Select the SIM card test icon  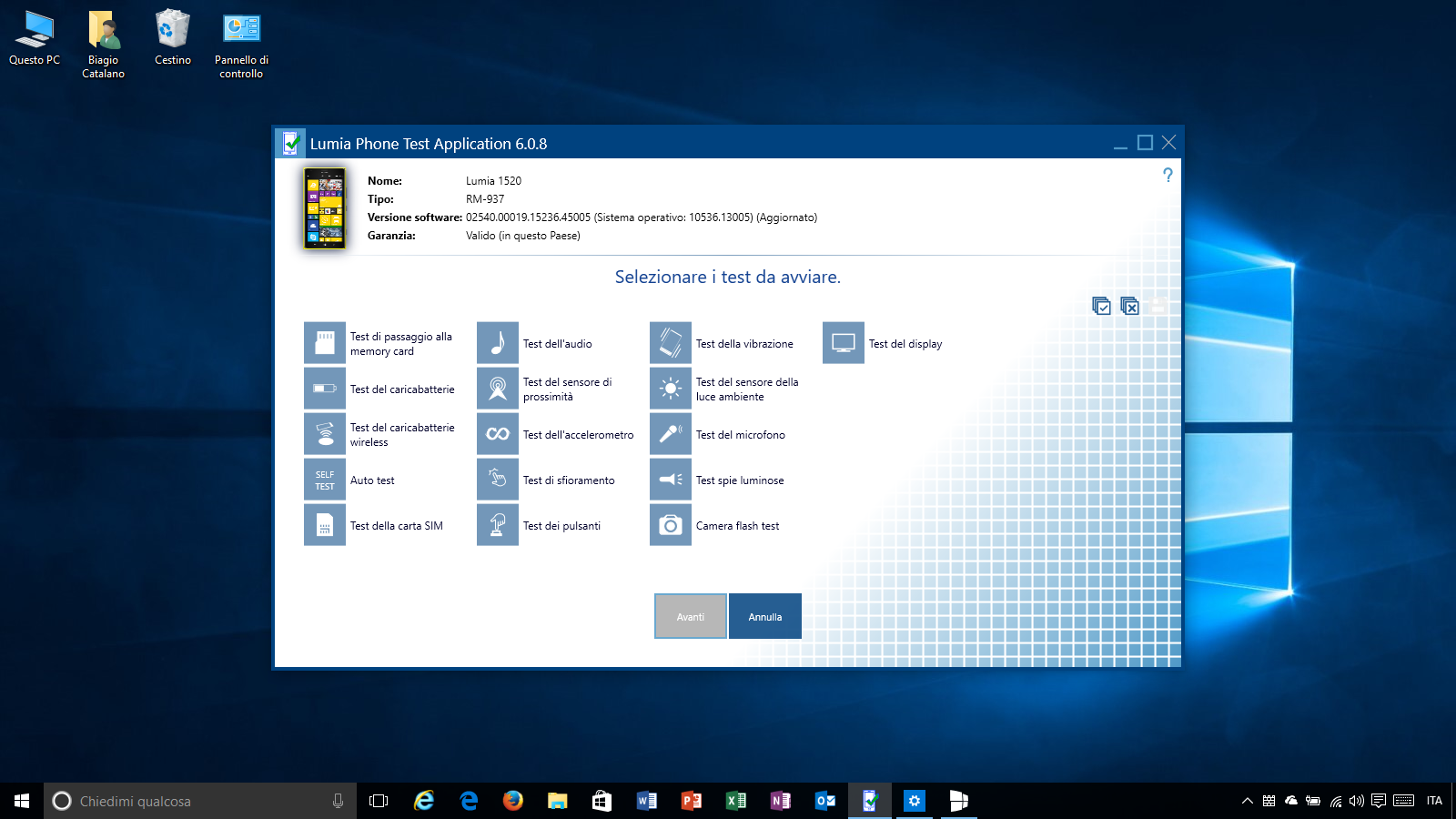click(x=325, y=525)
